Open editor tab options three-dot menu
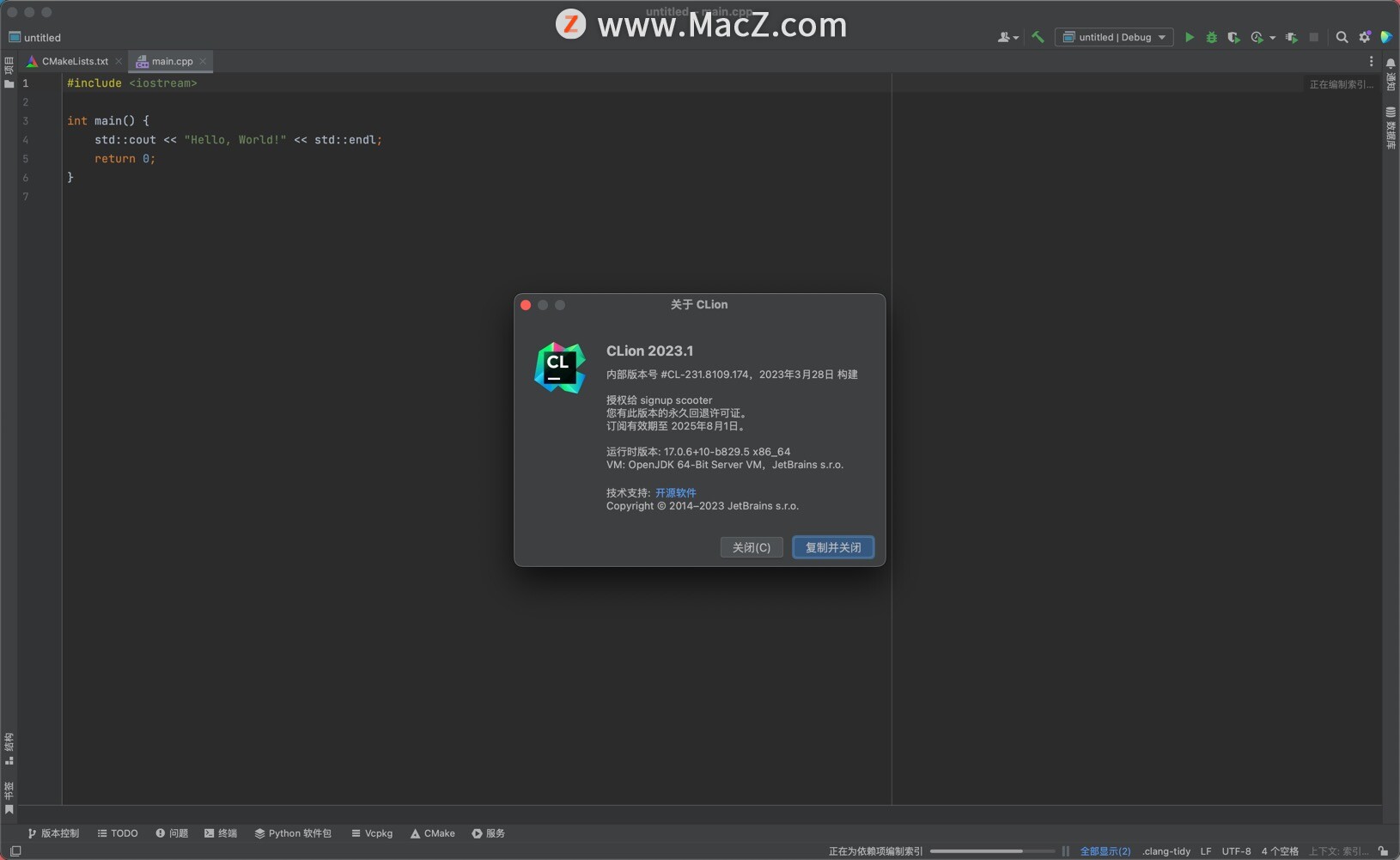 pyautogui.click(x=1371, y=62)
